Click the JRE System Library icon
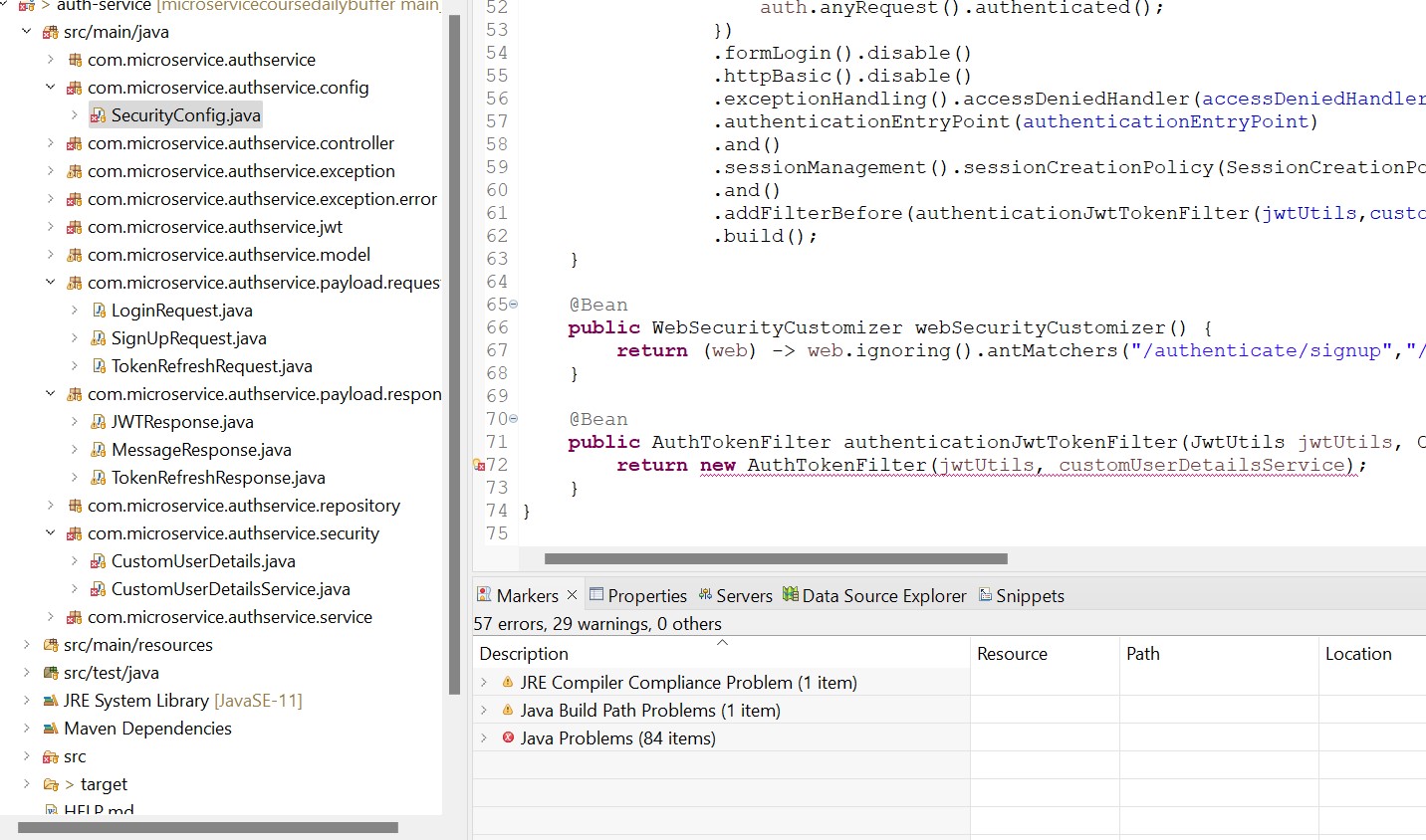 click(51, 701)
